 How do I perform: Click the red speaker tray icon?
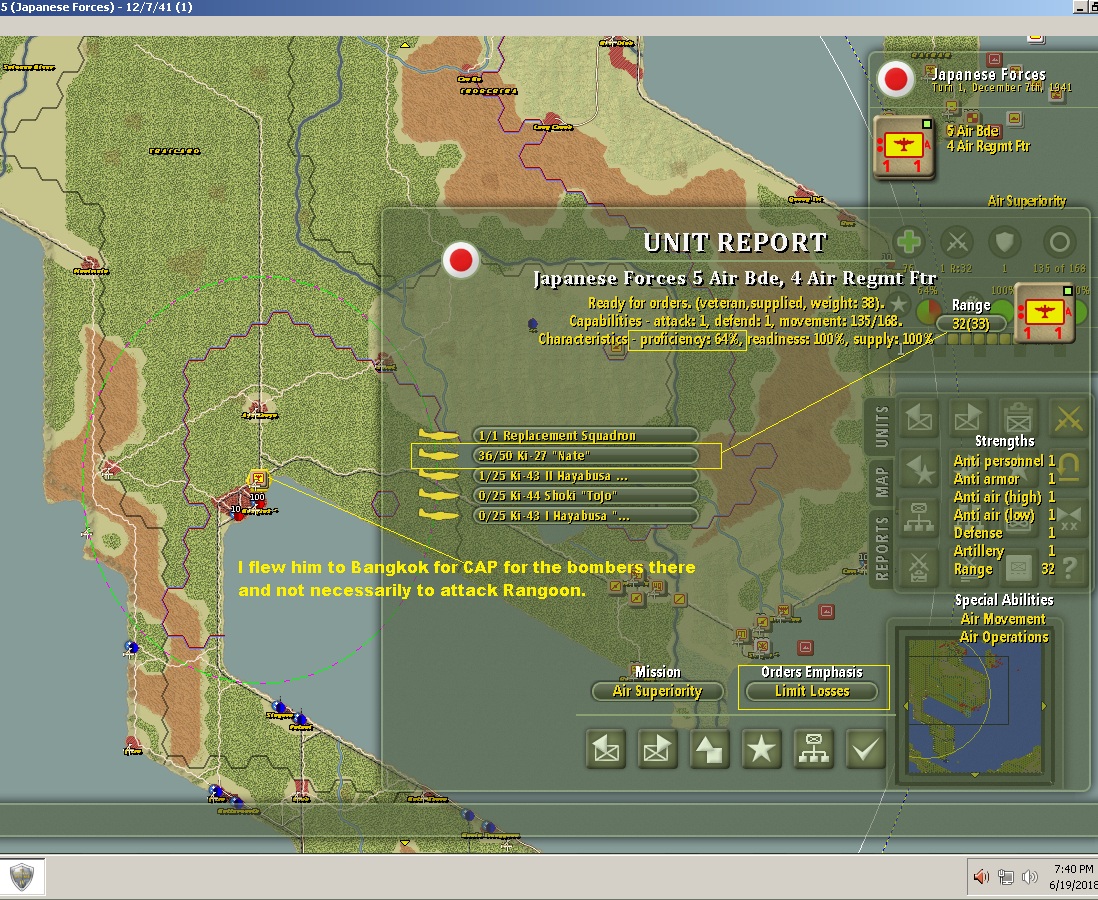981,876
